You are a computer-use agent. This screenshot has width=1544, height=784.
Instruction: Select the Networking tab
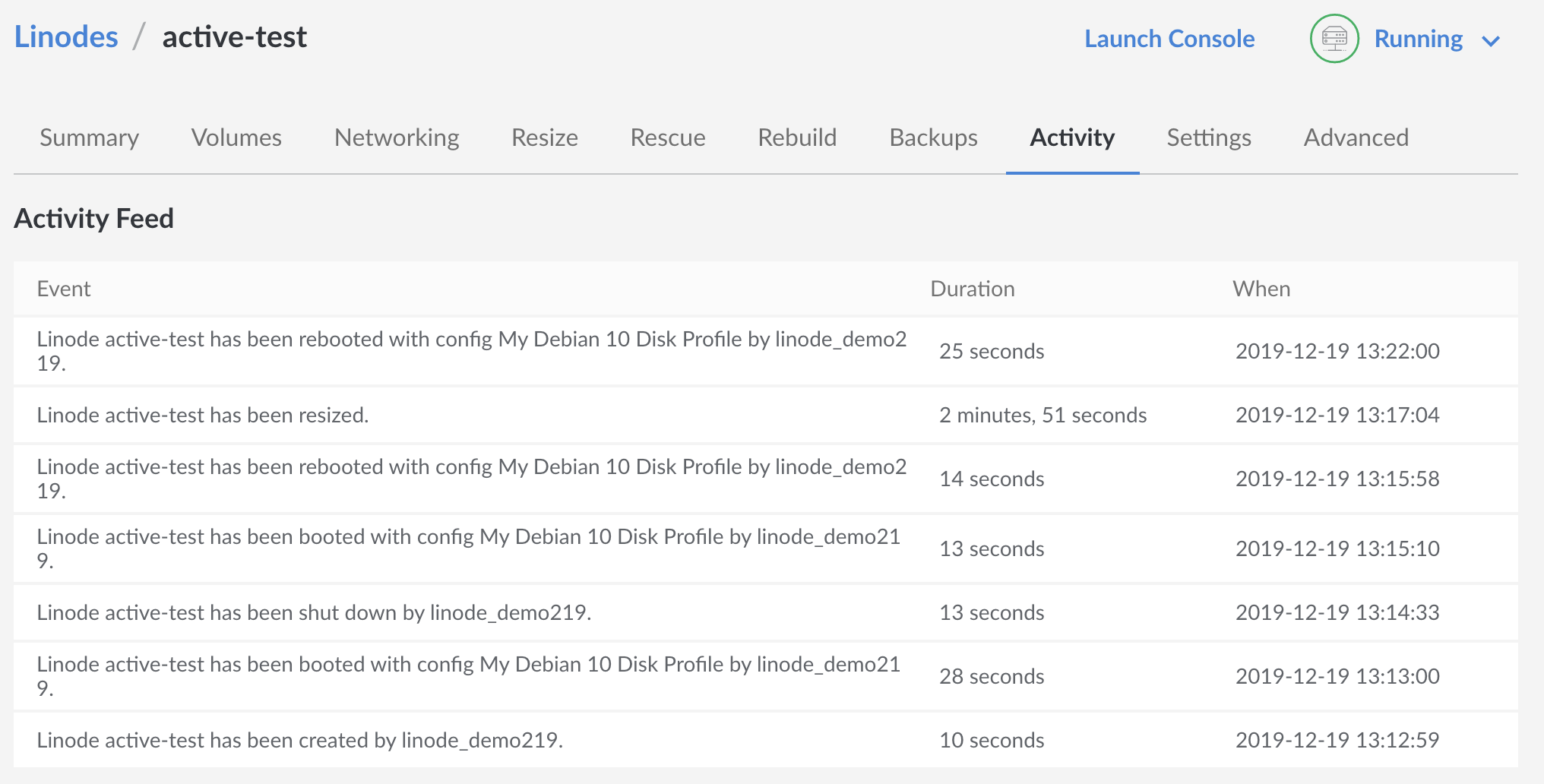pyautogui.click(x=397, y=138)
